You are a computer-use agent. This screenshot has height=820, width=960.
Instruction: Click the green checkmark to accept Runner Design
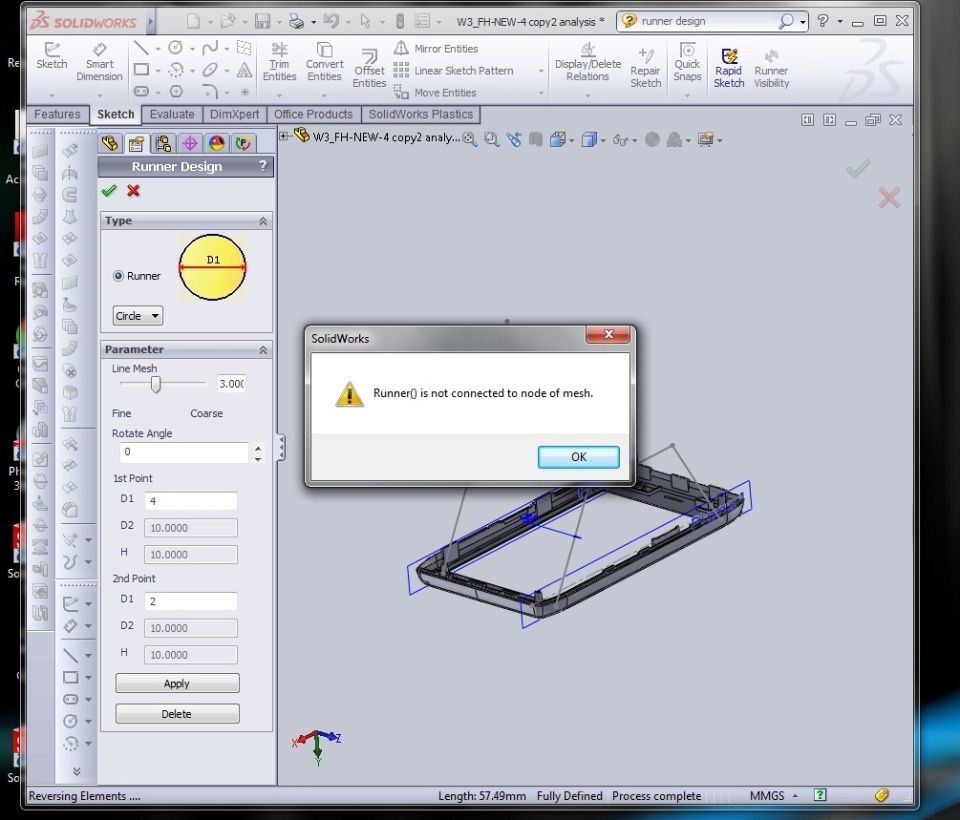point(109,191)
